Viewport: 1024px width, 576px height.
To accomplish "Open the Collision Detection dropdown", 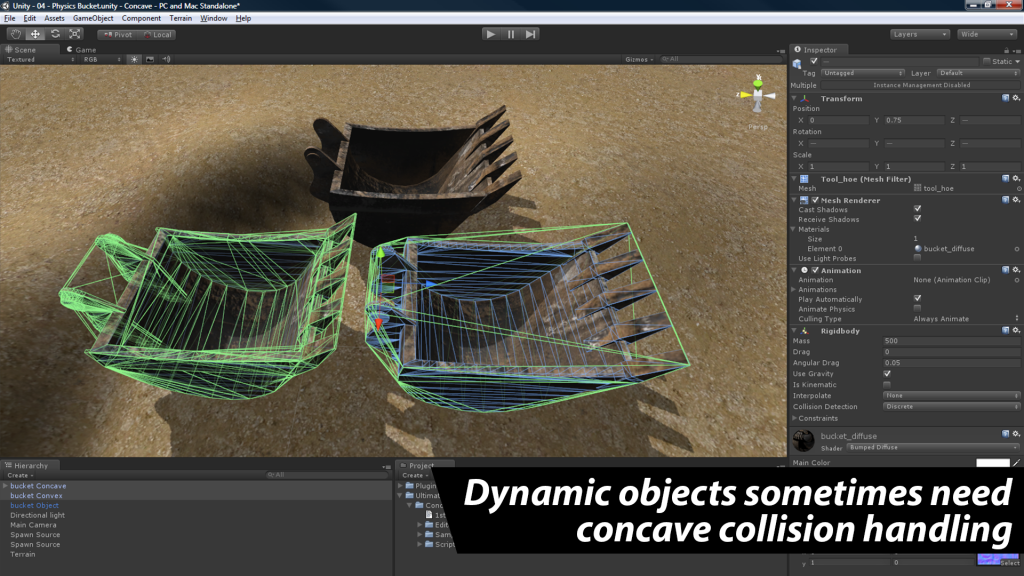I will tap(950, 407).
